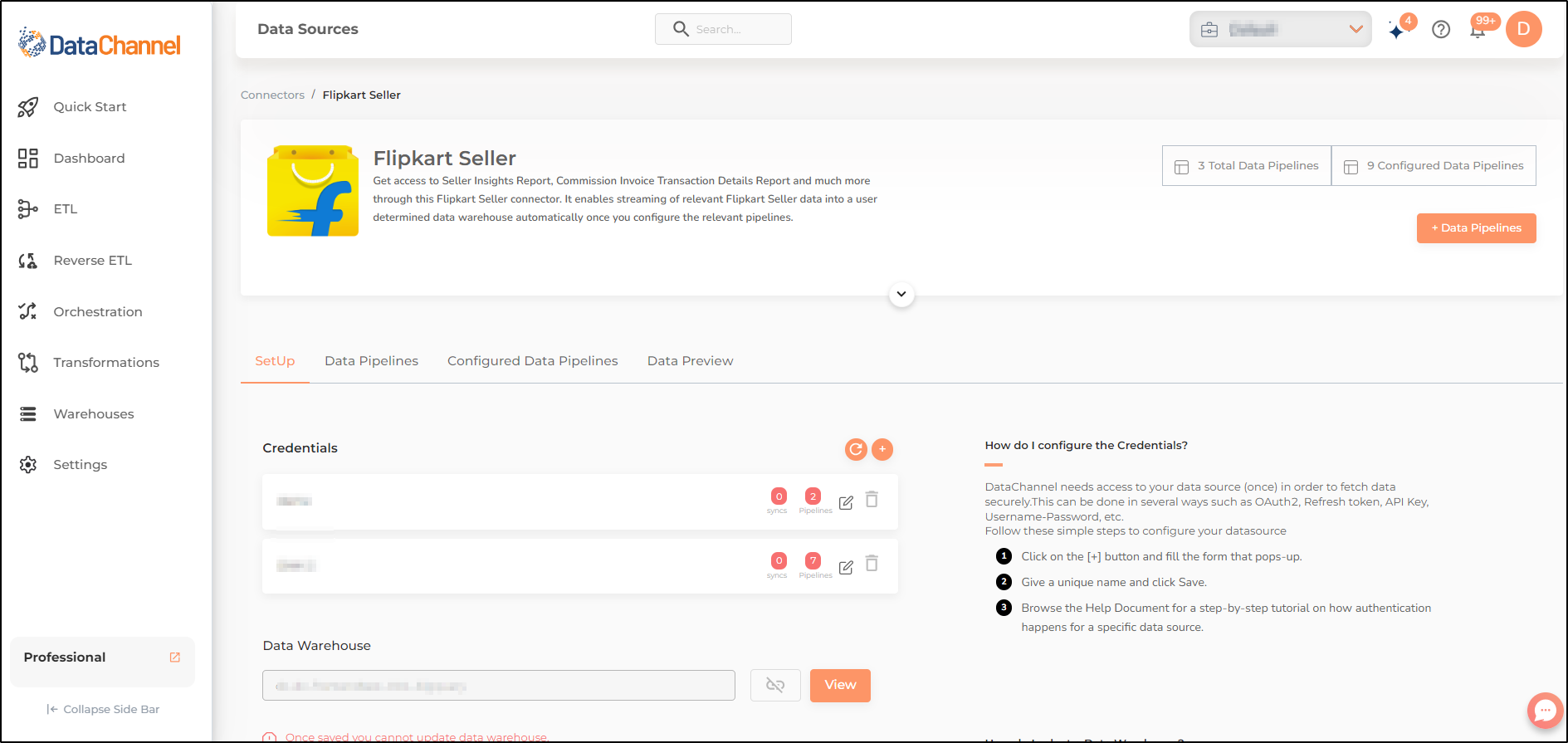Image resolution: width=1568 pixels, height=743 pixels.
Task: Open the sparkle what's-new icon
Action: point(1398,30)
